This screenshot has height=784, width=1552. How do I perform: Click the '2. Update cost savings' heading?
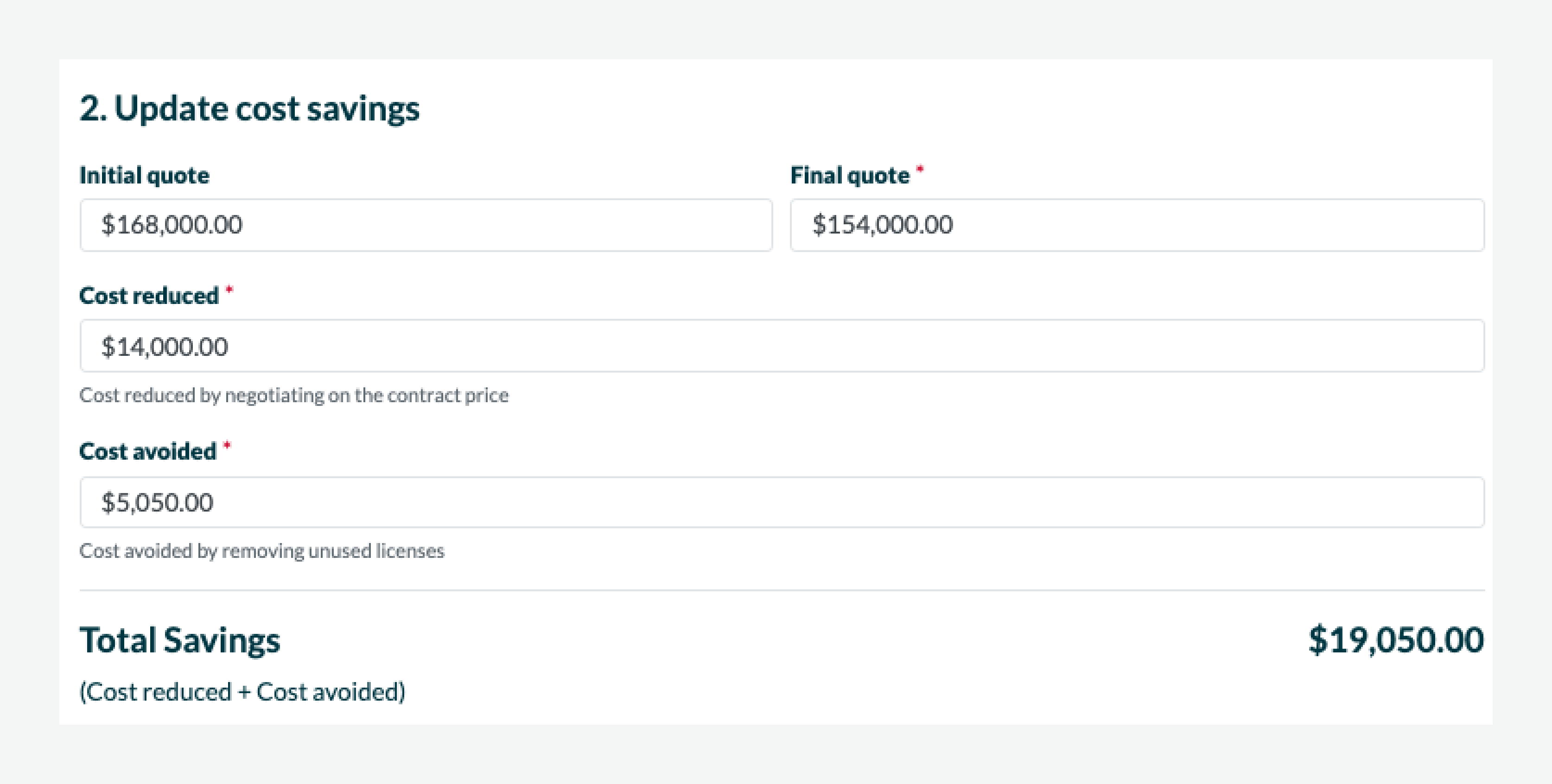coord(249,108)
